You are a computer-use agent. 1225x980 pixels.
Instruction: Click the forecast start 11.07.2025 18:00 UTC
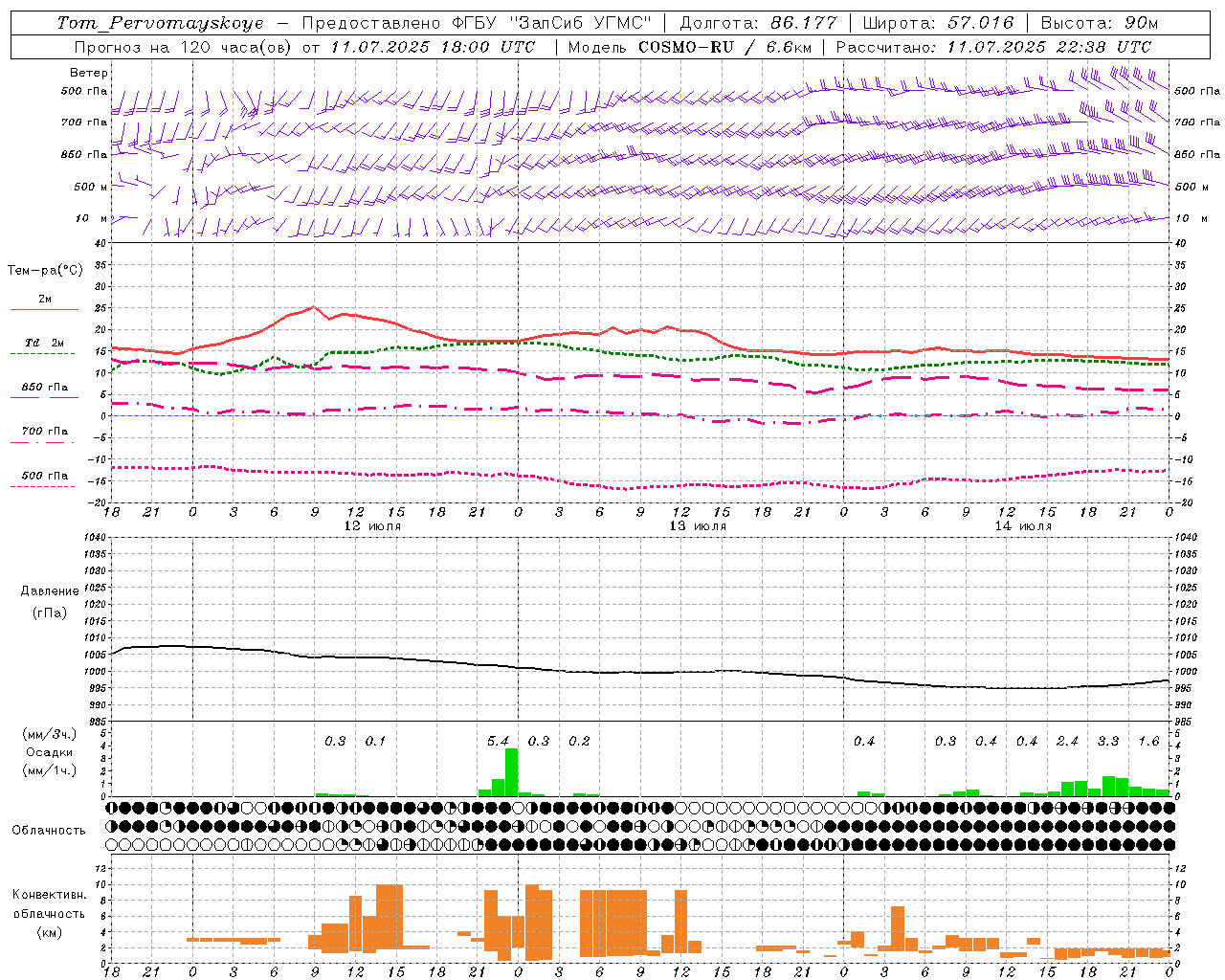[x=433, y=47]
